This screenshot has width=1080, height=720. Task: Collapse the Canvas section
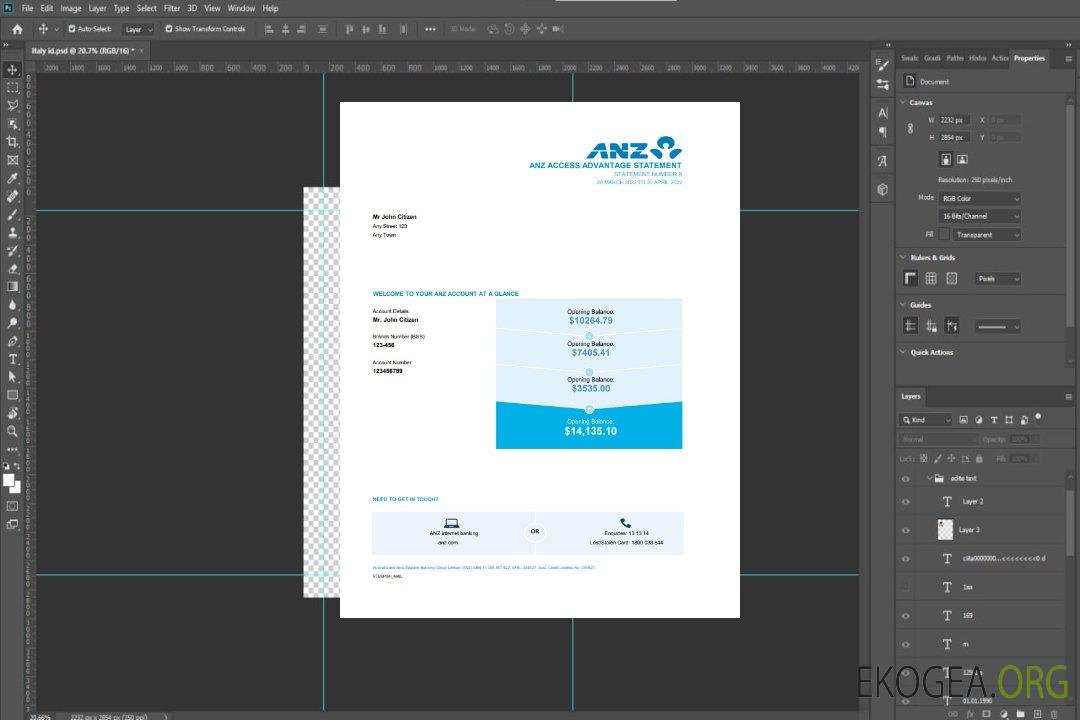(903, 103)
